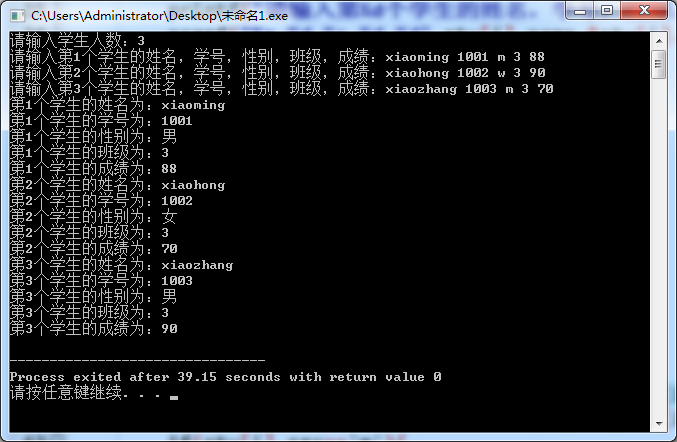Click the input text xiaohong 1002 w 3 90
The width and height of the screenshot is (677, 442).
coord(465,73)
